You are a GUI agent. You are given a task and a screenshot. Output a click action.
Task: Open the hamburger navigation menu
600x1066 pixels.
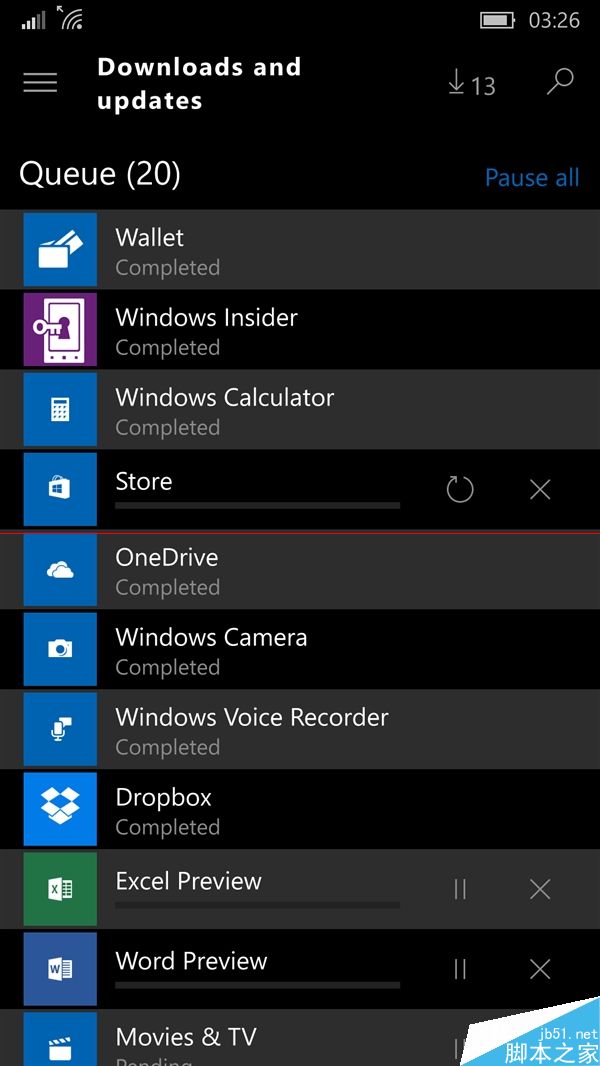[40, 83]
